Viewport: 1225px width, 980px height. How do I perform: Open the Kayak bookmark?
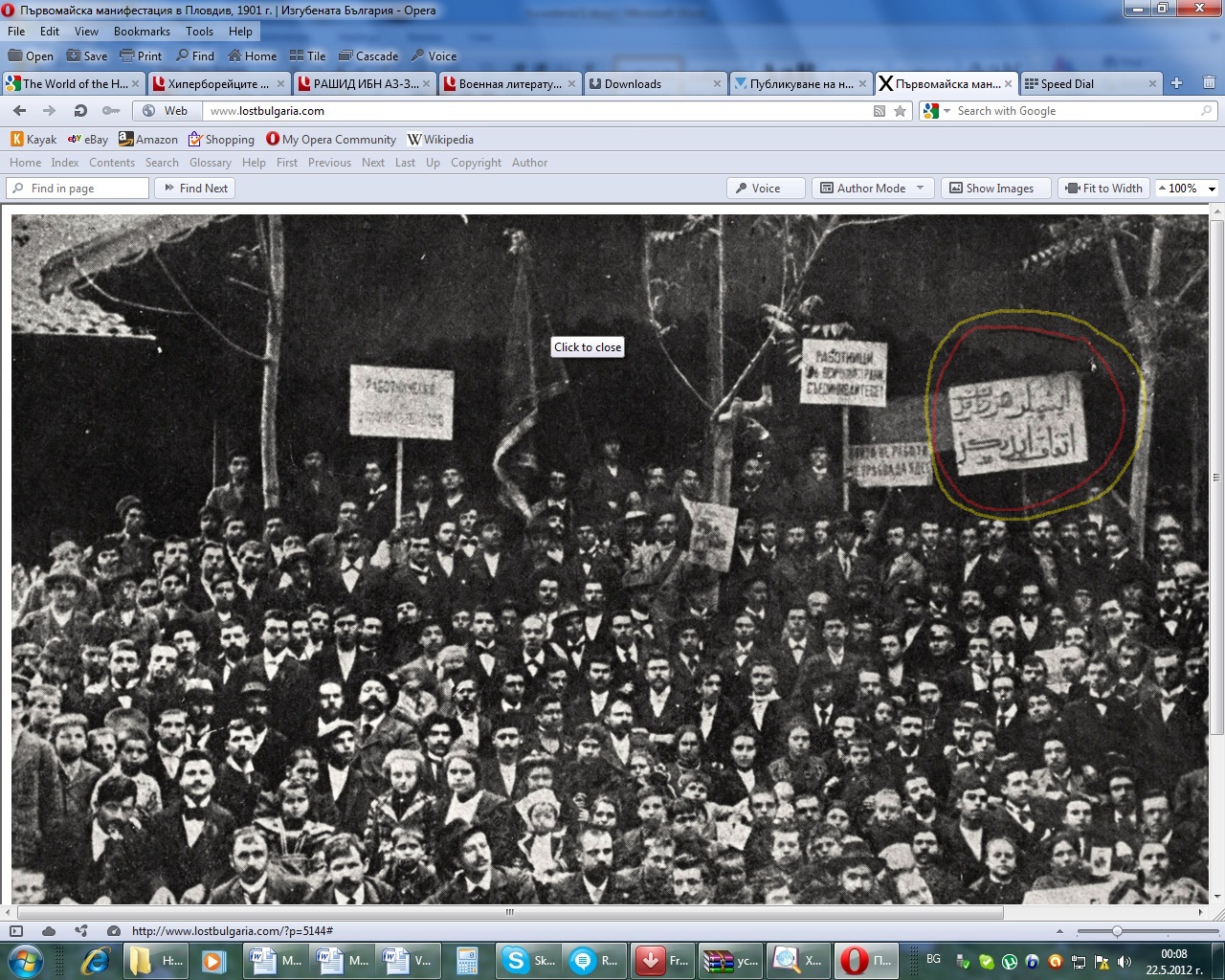pos(33,140)
